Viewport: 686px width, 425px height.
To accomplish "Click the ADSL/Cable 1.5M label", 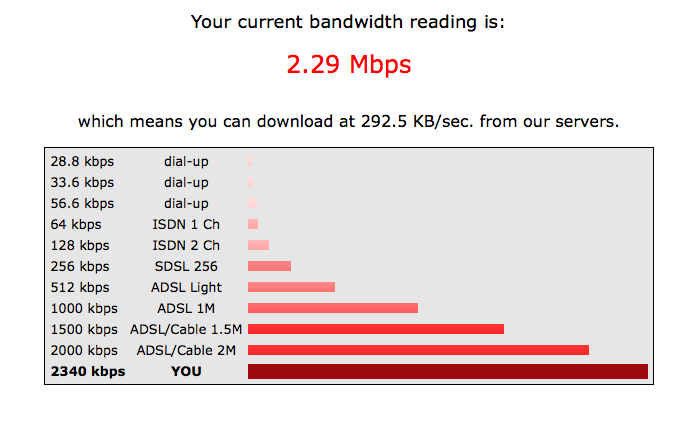I will click(x=186, y=329).
